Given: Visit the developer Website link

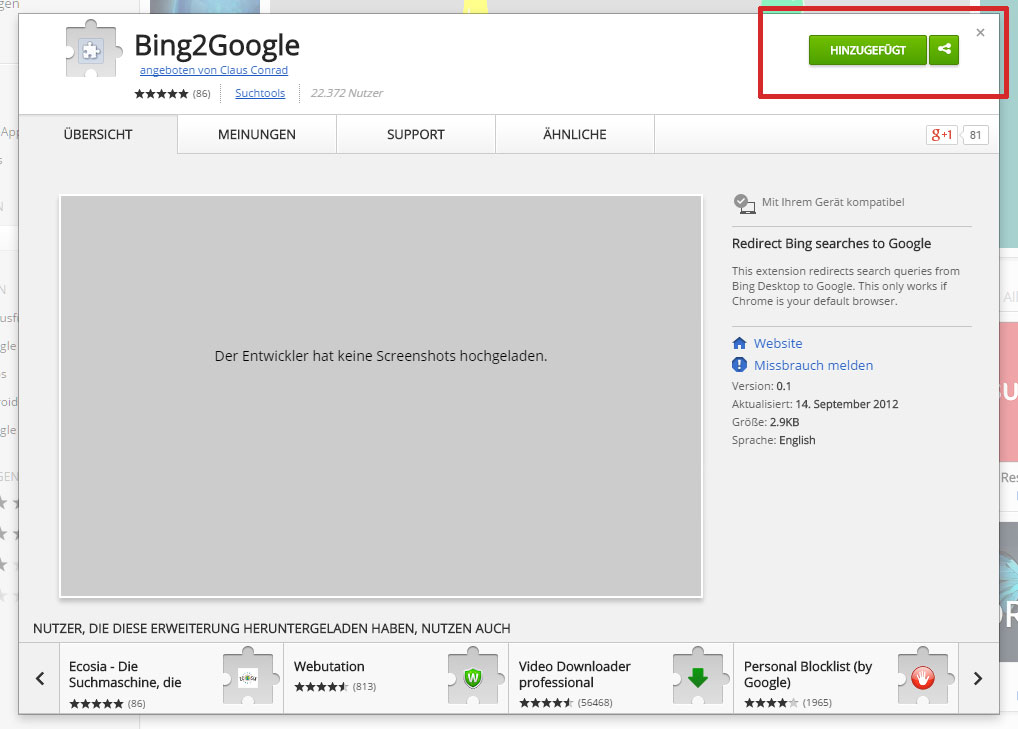Looking at the screenshot, I should point(778,343).
